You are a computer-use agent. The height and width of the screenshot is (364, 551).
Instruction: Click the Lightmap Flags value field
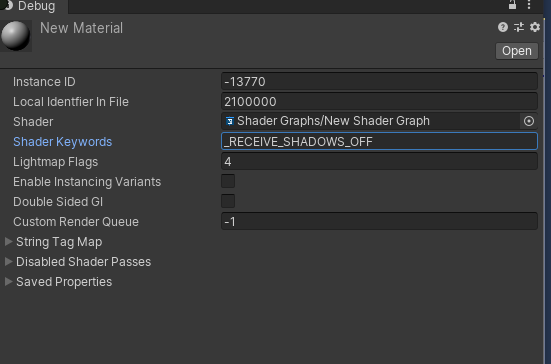click(379, 161)
